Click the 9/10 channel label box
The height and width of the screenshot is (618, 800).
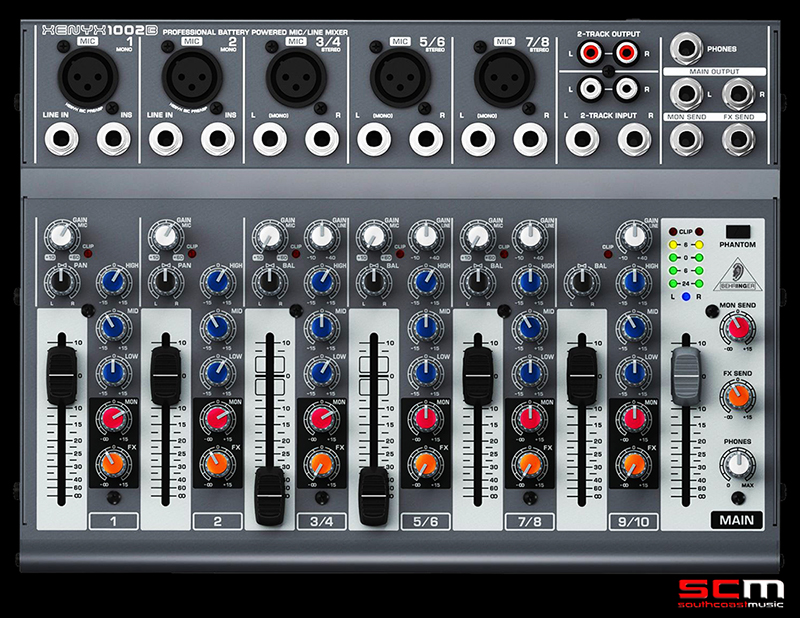(x=633, y=521)
